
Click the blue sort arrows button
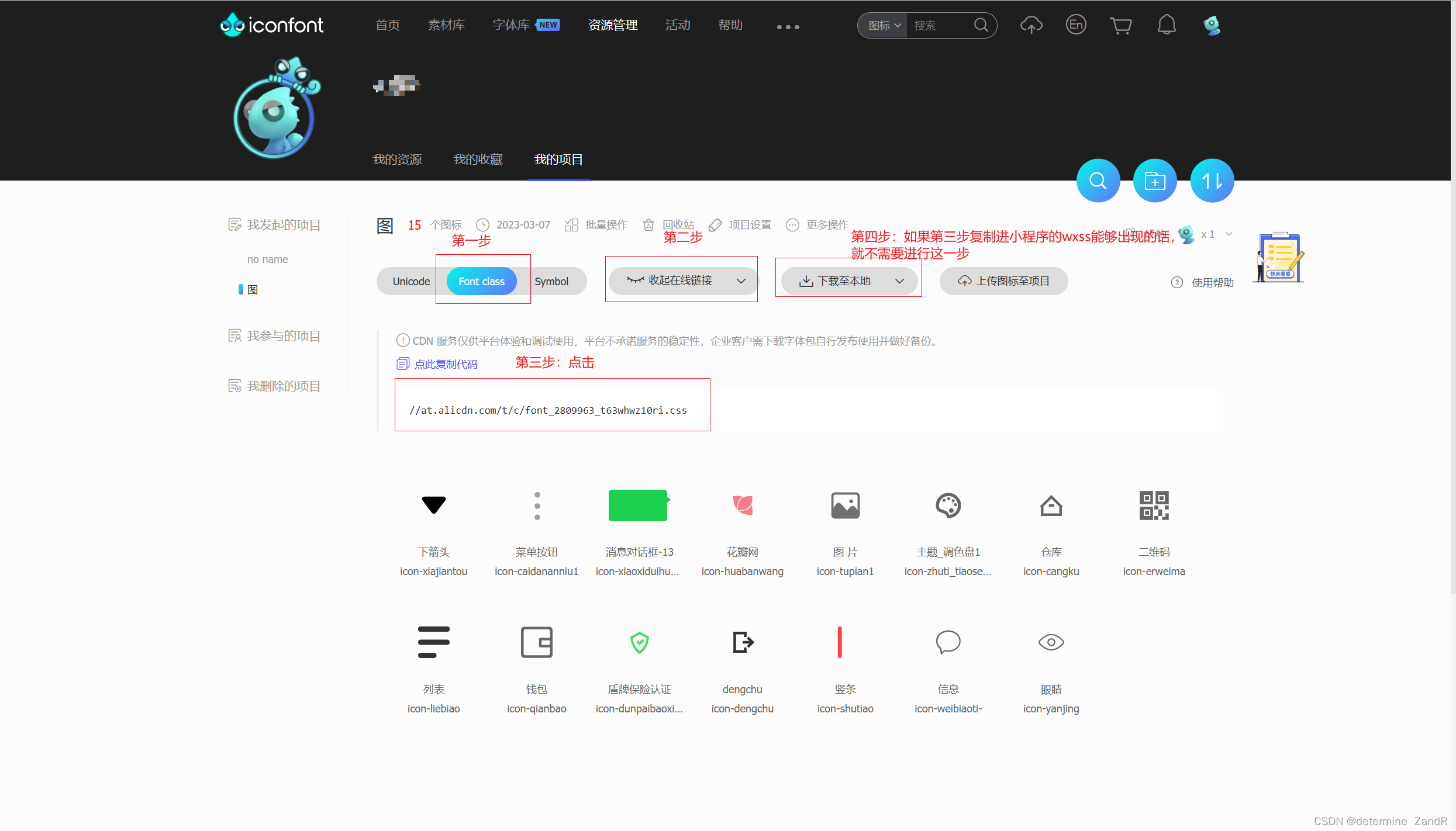click(x=1212, y=181)
